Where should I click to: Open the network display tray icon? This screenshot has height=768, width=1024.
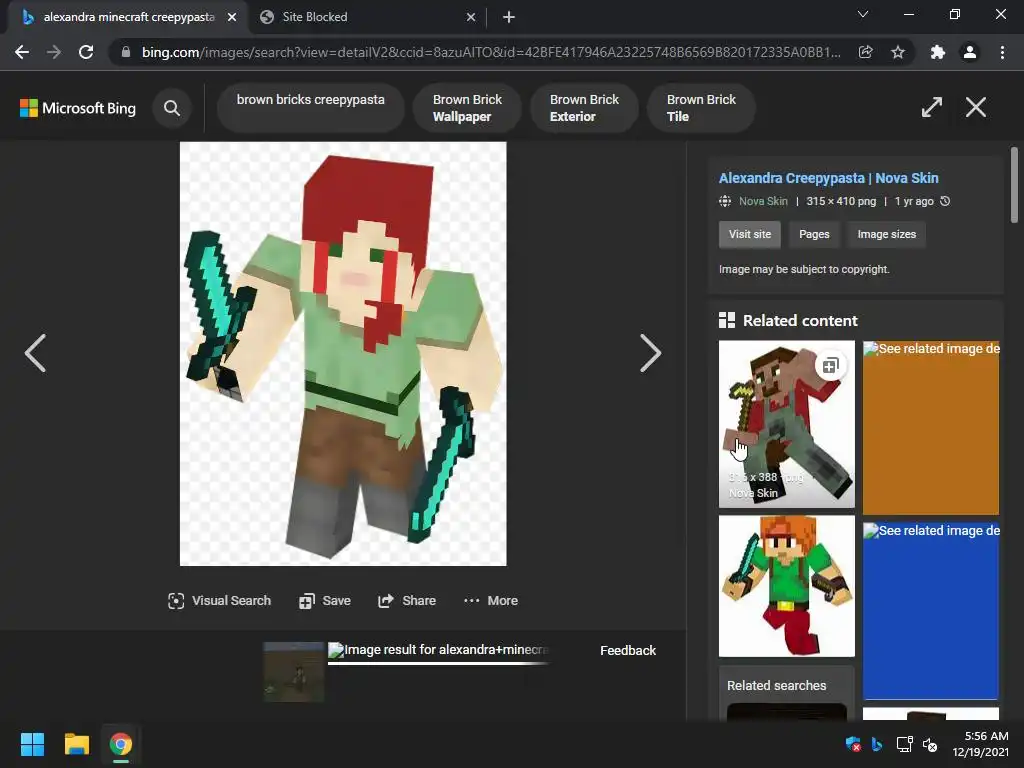(x=904, y=744)
